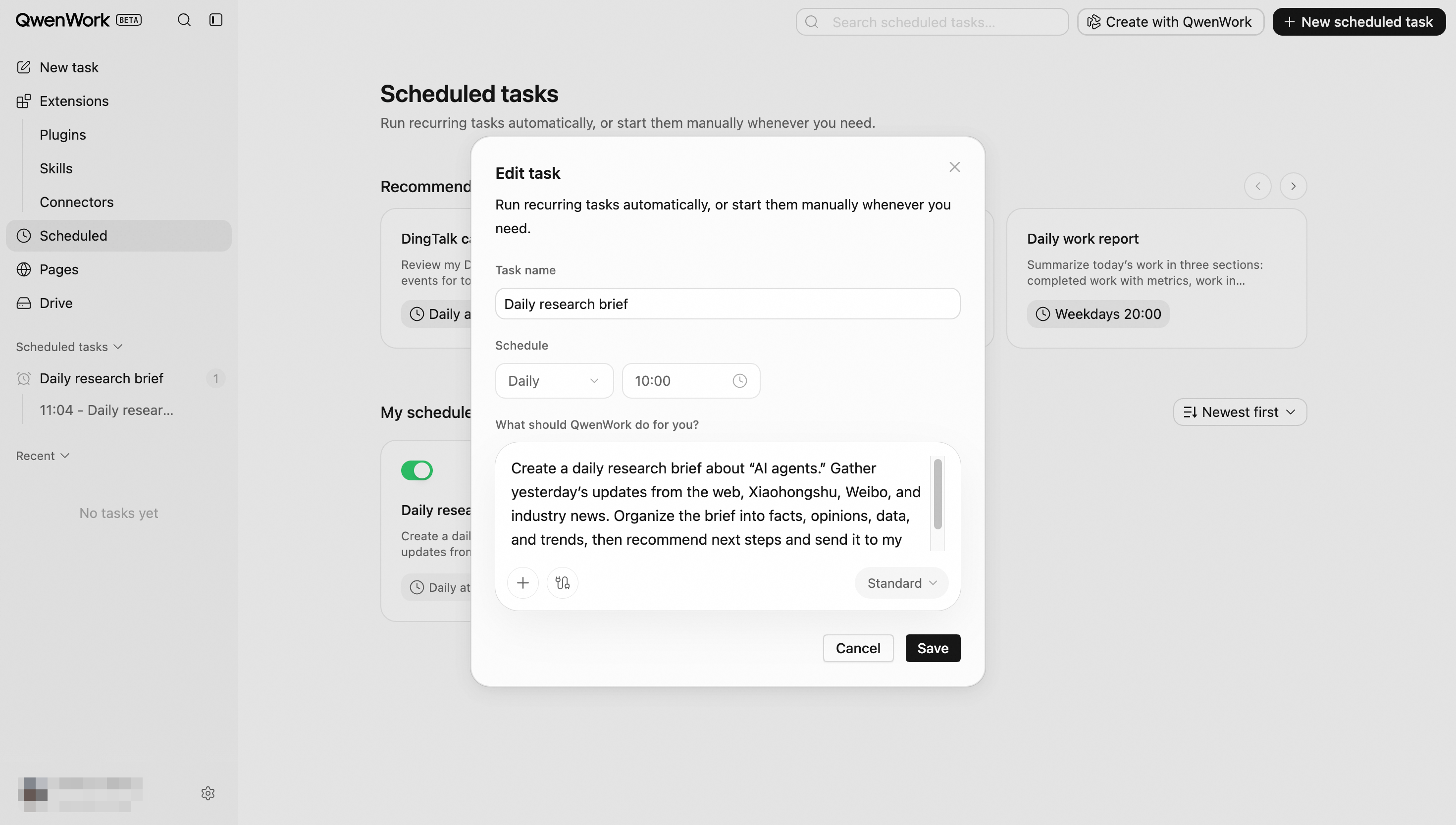This screenshot has width=1456, height=825.
Task: Open settings gear in sidebar footer
Action: [x=208, y=793]
